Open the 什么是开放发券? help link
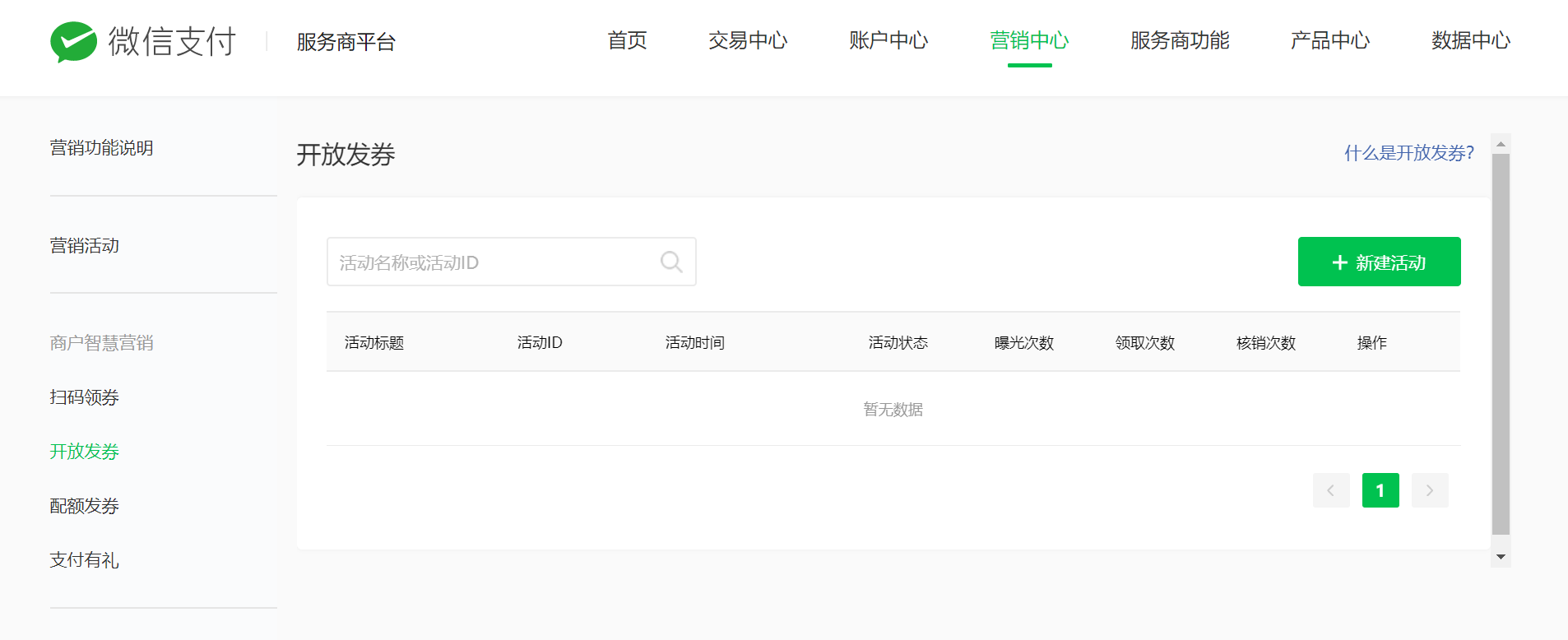Image resolution: width=1568 pixels, height=640 pixels. tap(1408, 153)
